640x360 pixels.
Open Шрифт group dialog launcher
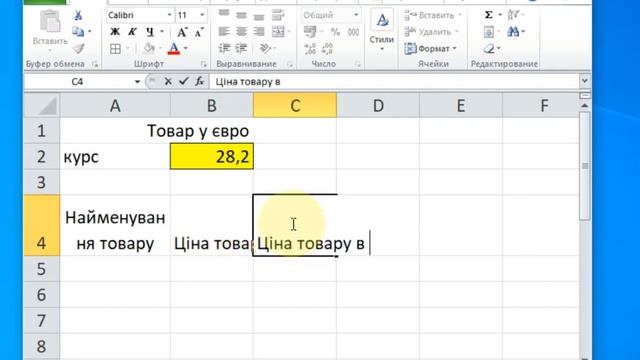coord(203,64)
